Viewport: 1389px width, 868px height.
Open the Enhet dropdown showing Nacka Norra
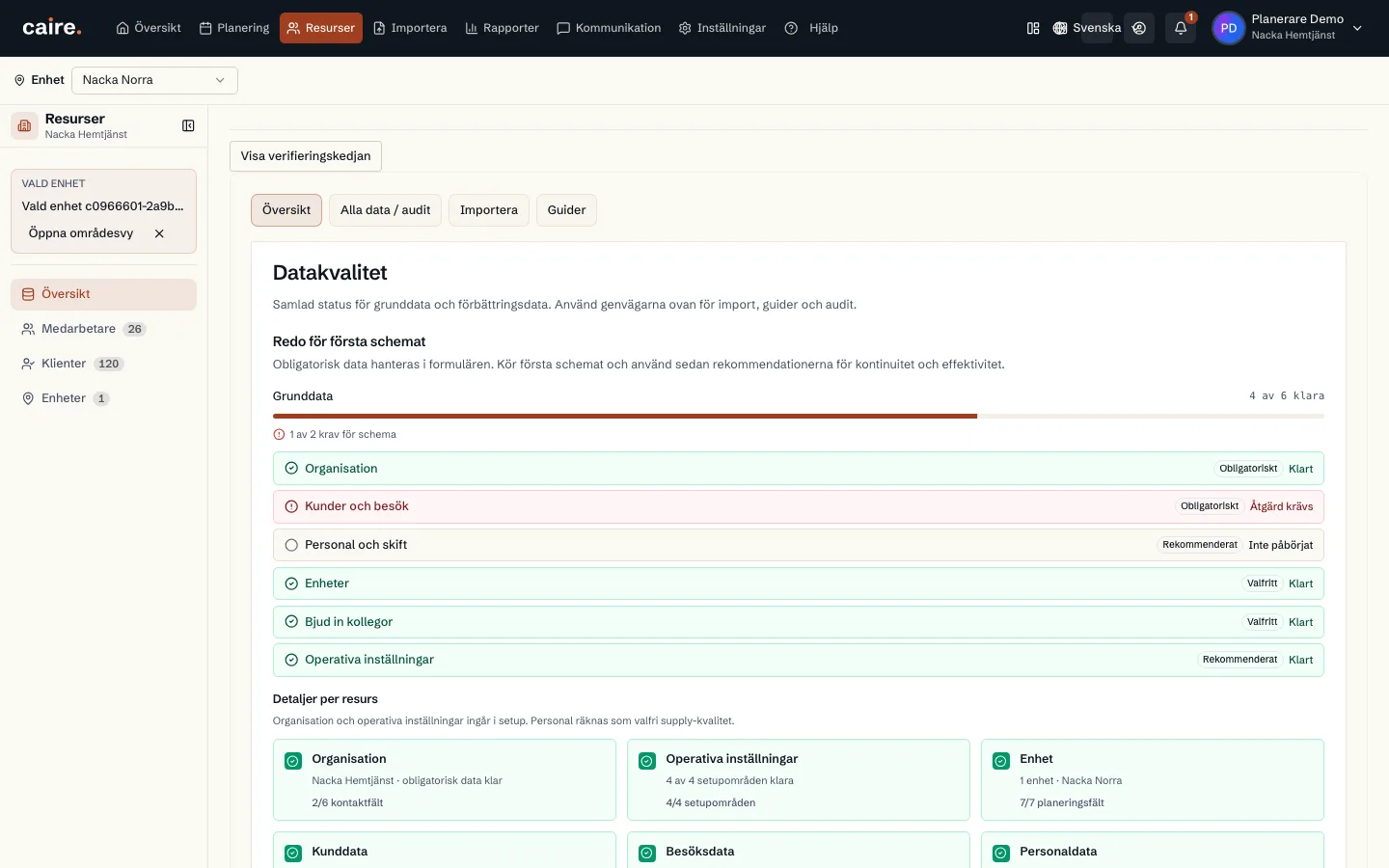pyautogui.click(x=154, y=80)
